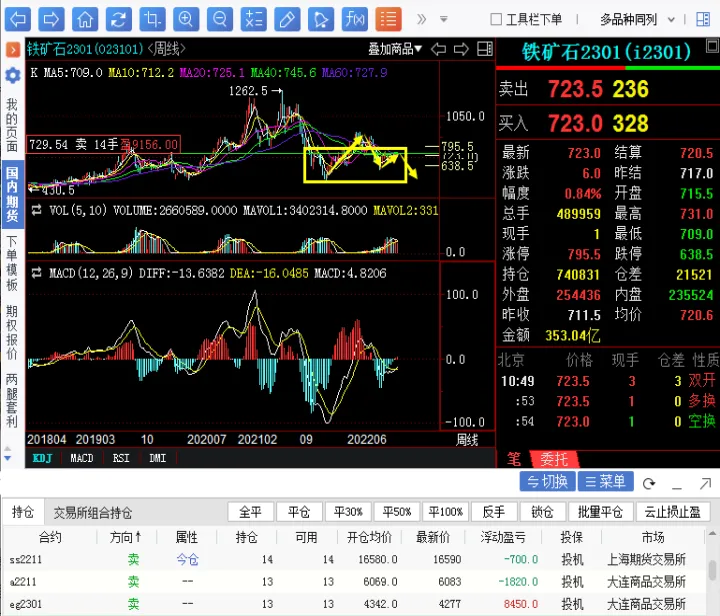720x616 pixels.
Task: Expand more toolbar items with double chevron
Action: 422,19
